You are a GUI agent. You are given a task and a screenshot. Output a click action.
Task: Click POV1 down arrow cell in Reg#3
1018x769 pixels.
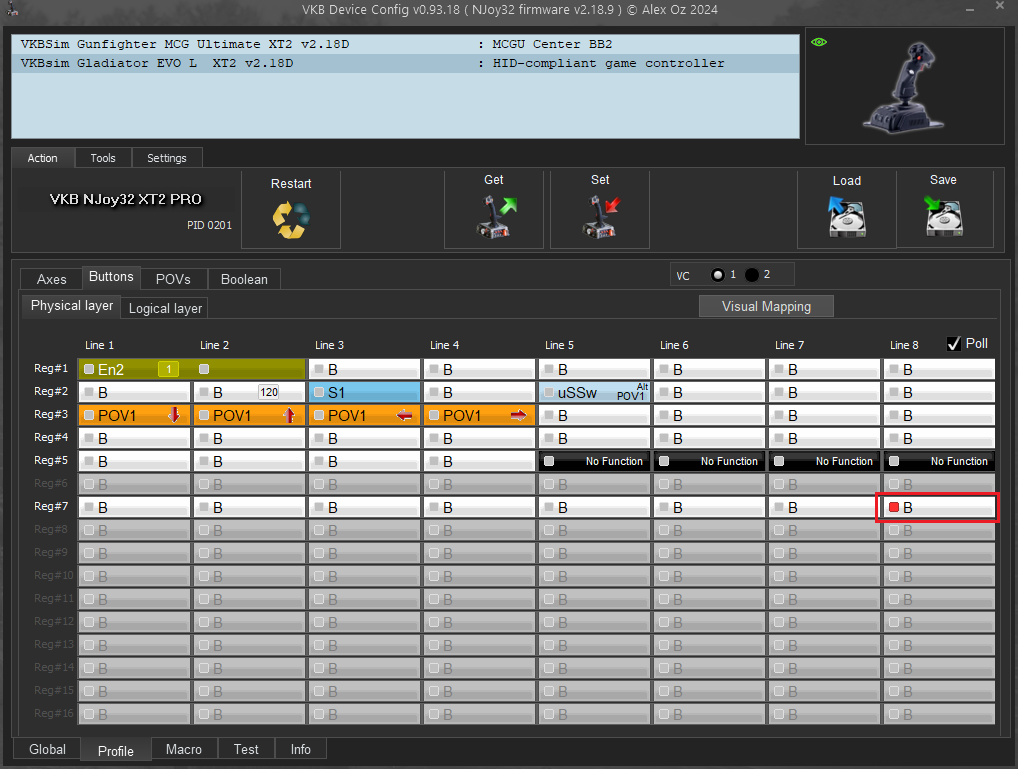pos(136,415)
